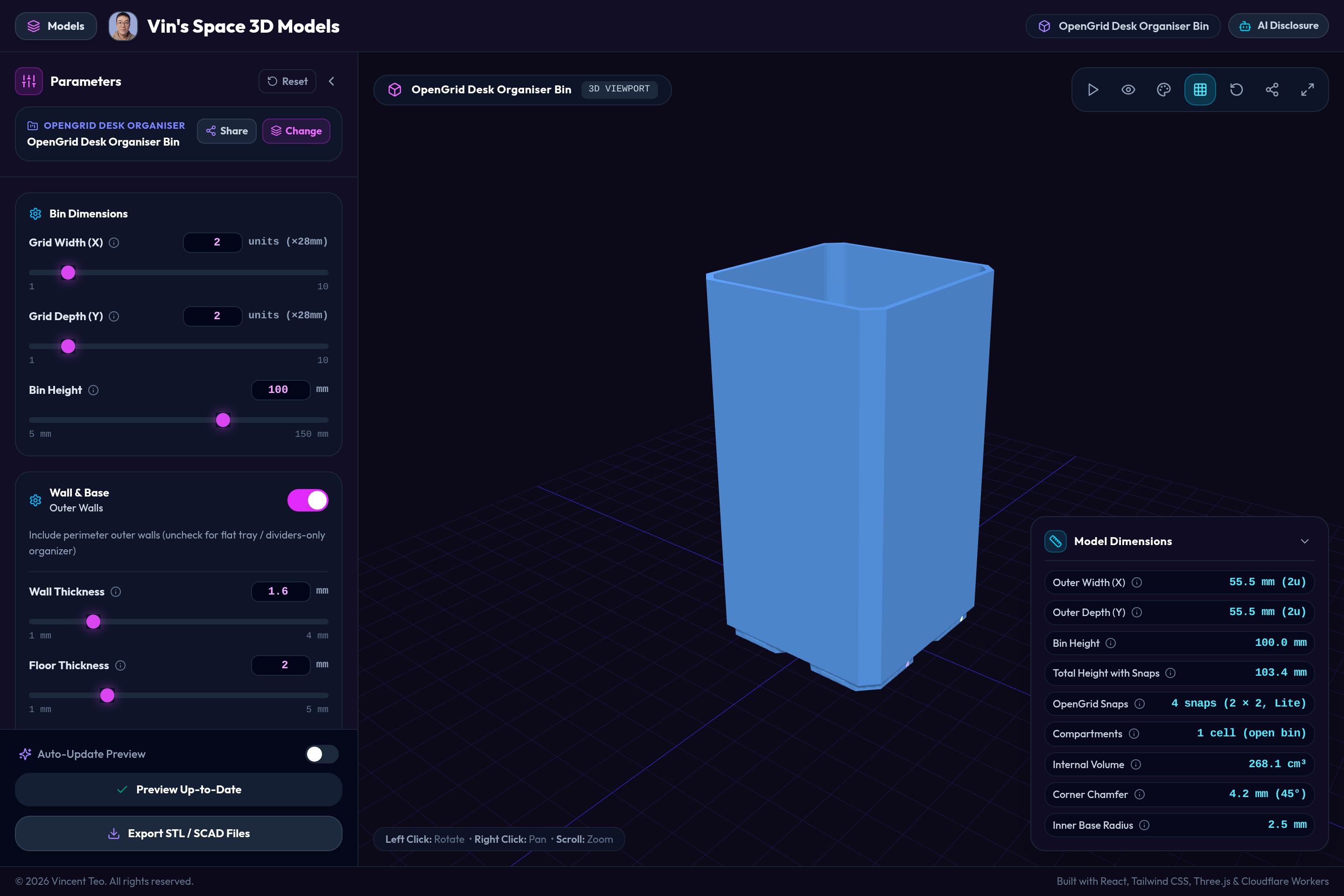Toggle the grid display icon

[1200, 90]
